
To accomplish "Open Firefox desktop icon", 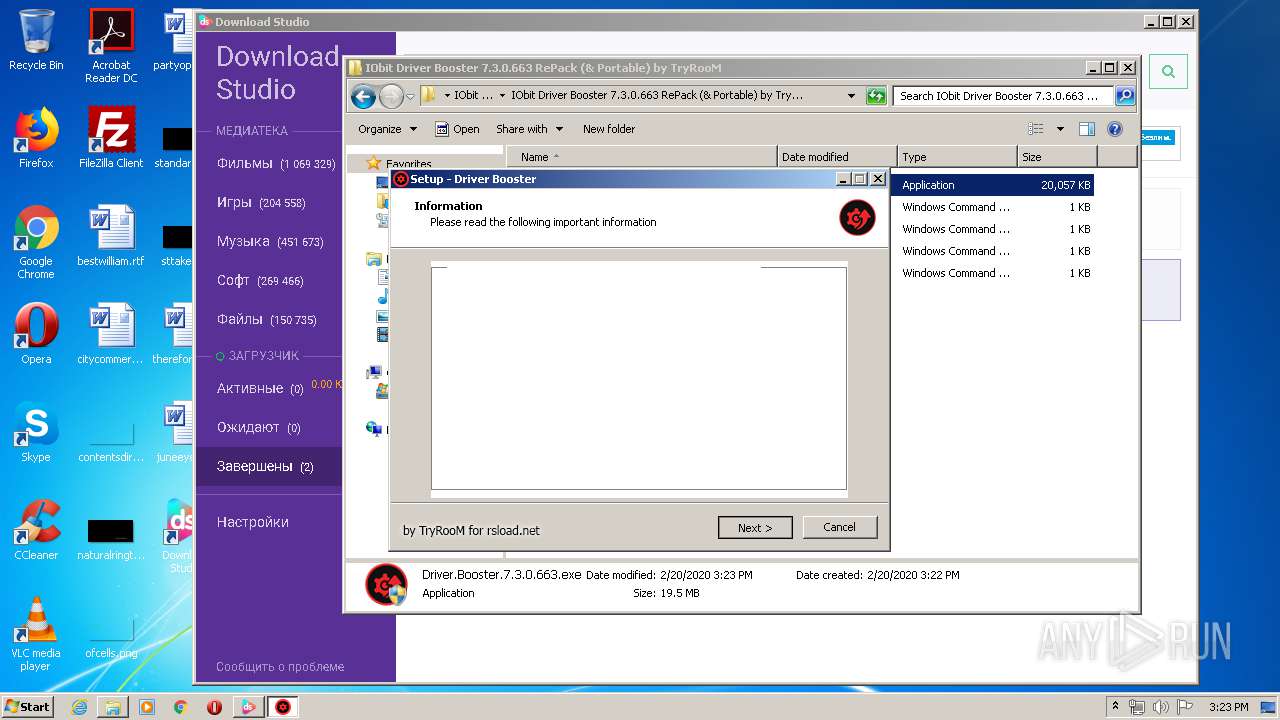I will (36, 138).
